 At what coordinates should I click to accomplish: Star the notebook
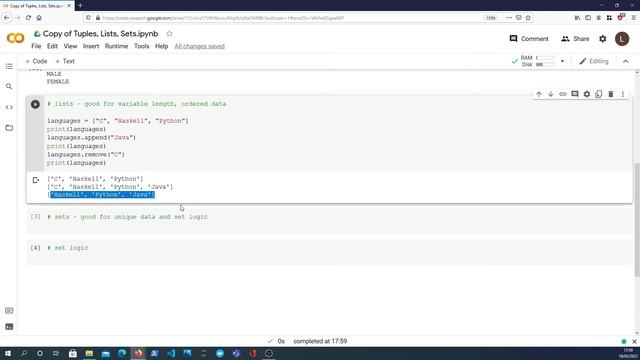[x=169, y=33]
